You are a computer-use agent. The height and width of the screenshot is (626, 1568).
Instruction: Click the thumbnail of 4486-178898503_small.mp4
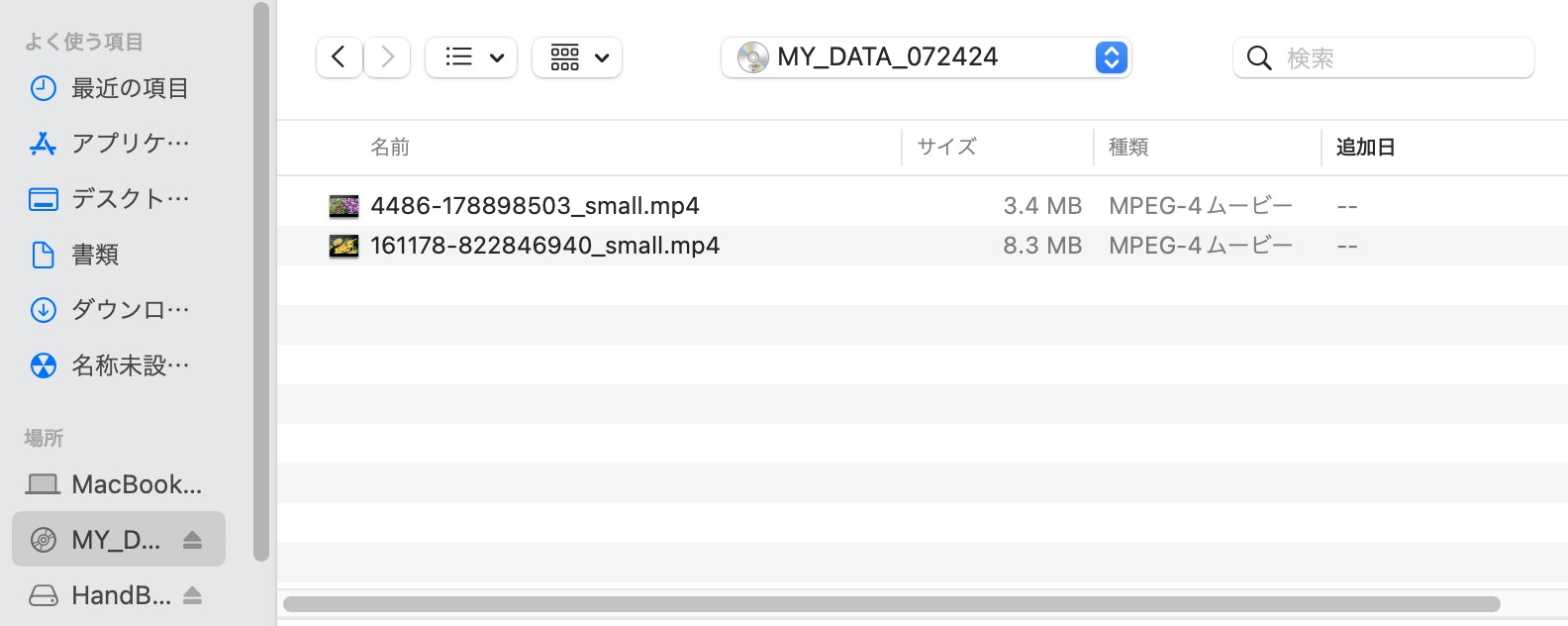(343, 206)
